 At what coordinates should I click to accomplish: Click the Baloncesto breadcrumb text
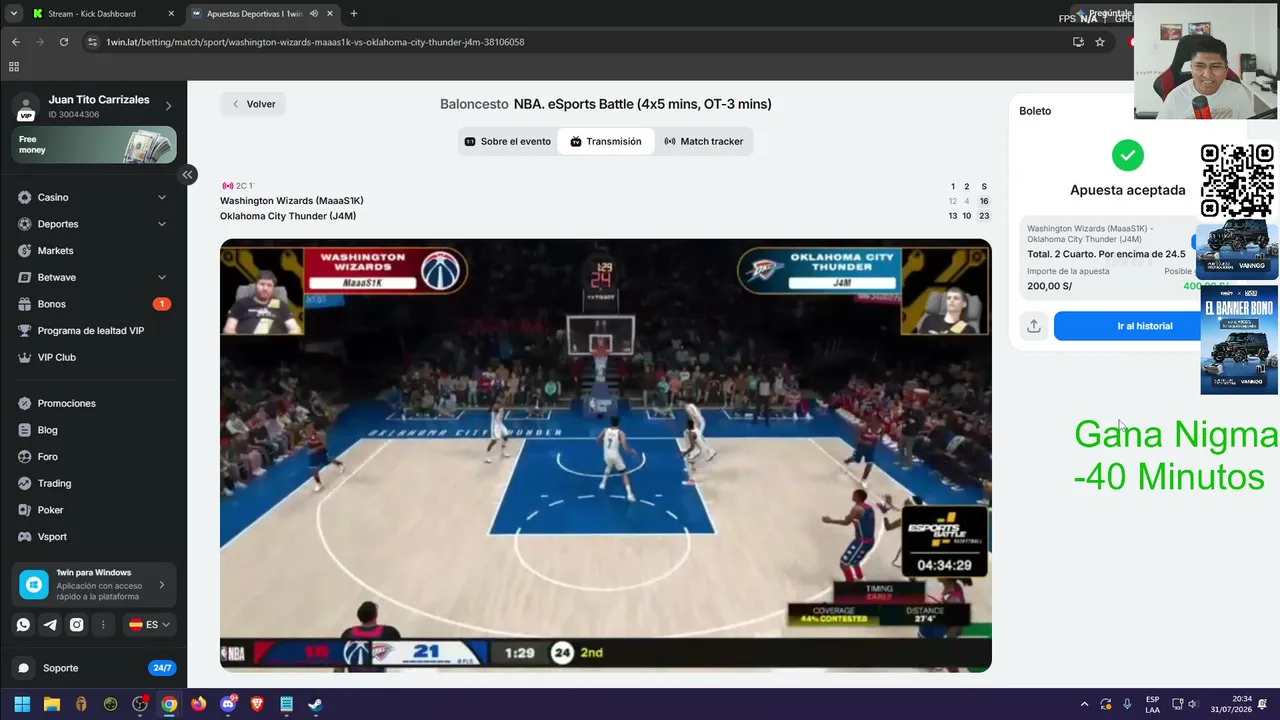click(474, 104)
